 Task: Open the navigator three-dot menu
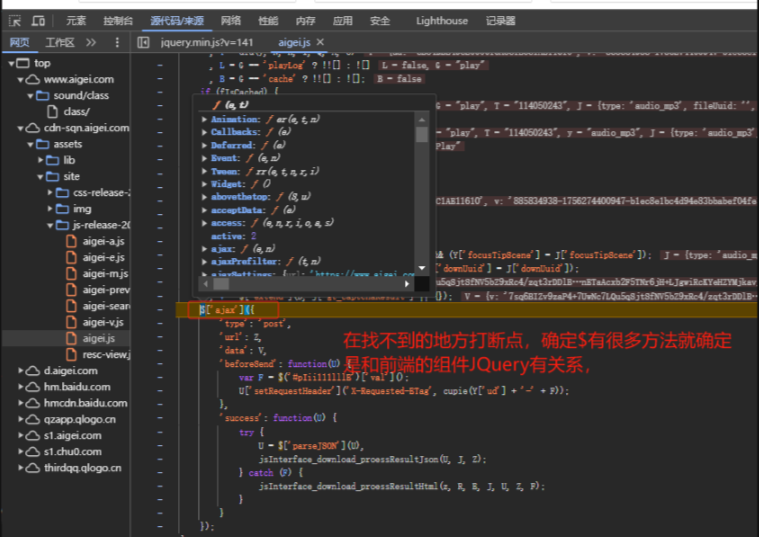117,43
